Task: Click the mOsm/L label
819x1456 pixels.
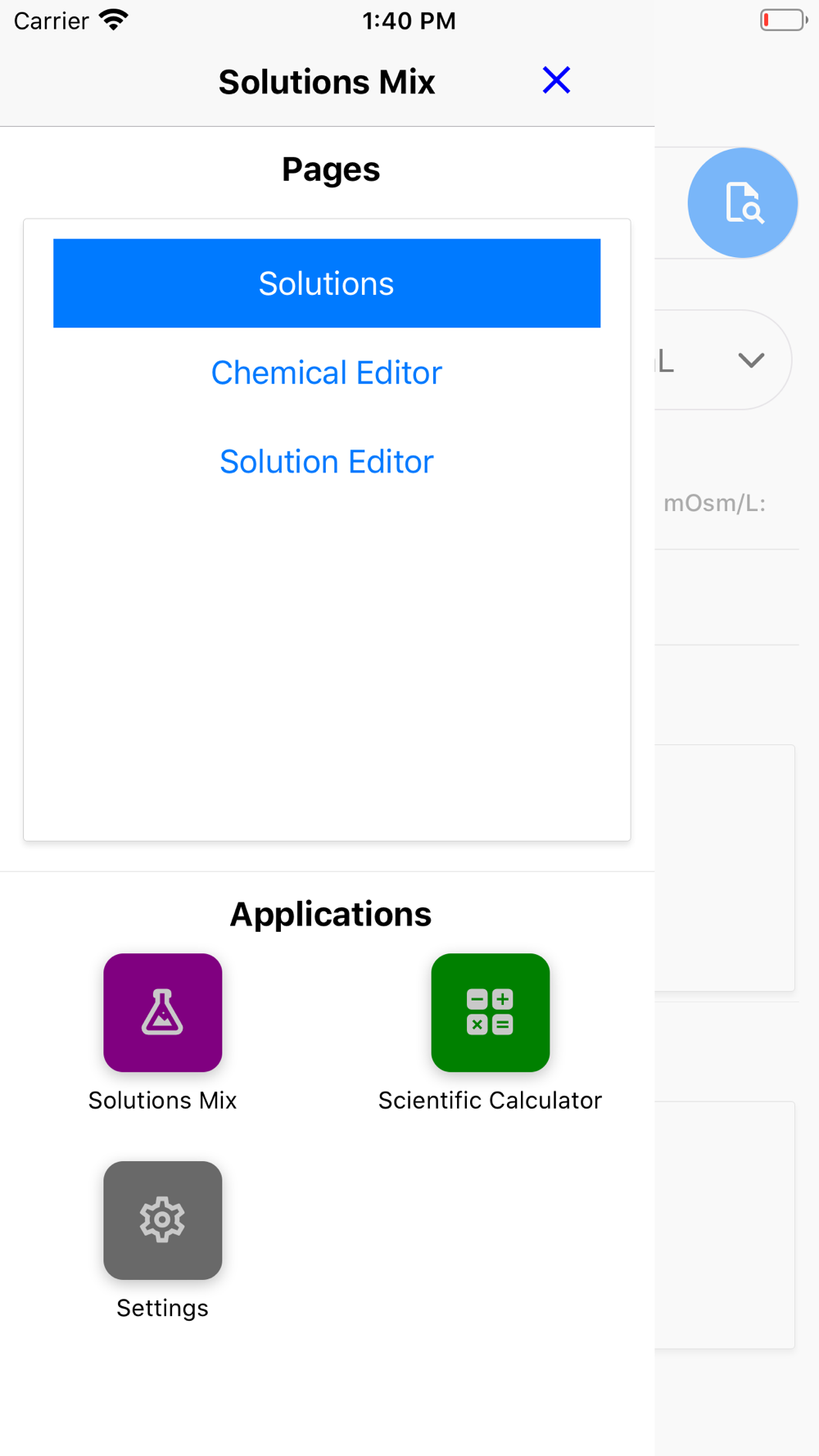Action: [714, 503]
